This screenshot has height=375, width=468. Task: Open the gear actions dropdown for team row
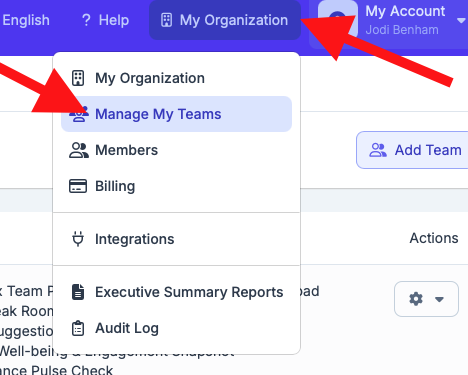[x=426, y=299]
